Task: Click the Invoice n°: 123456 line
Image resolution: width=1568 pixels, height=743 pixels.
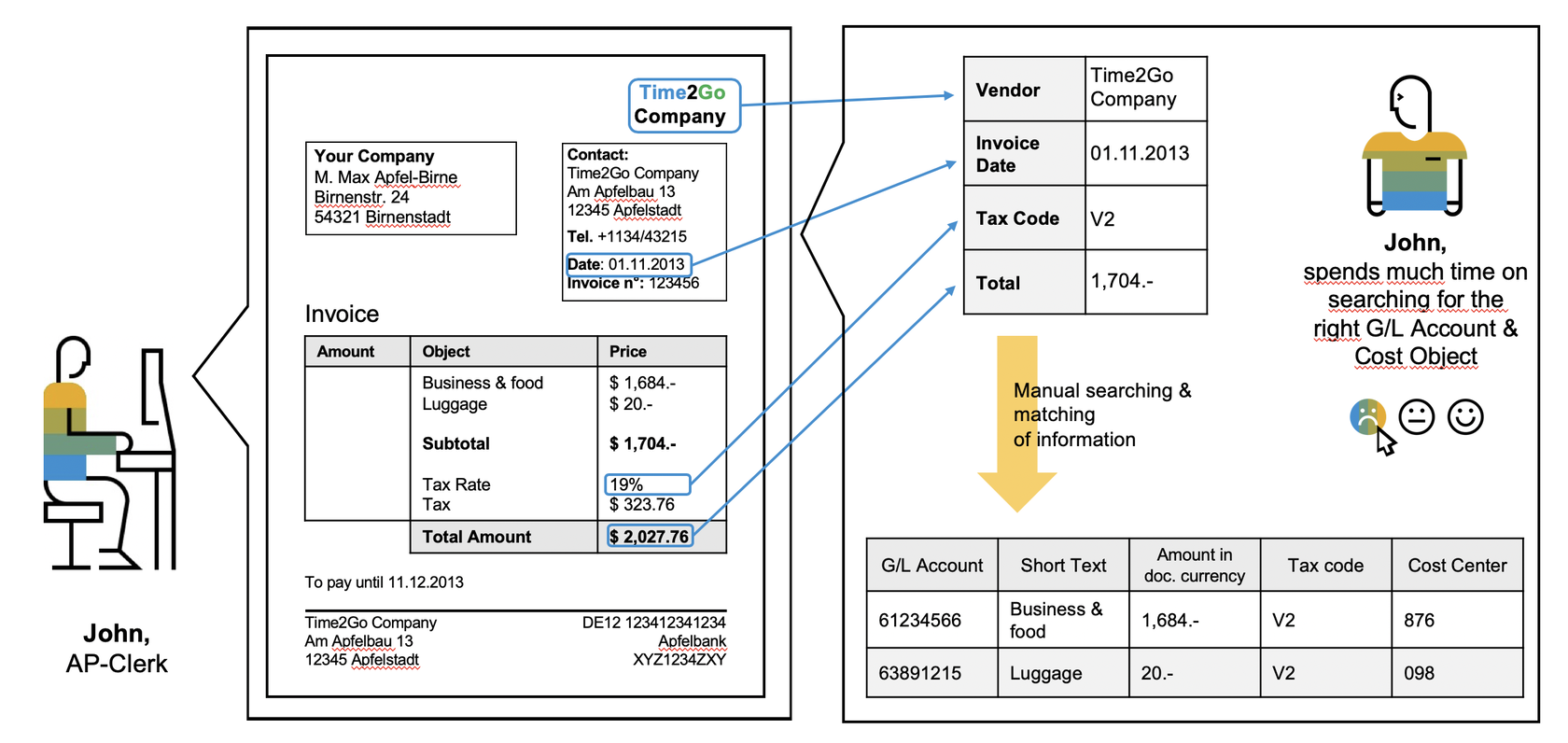Action: pyautogui.click(x=633, y=284)
